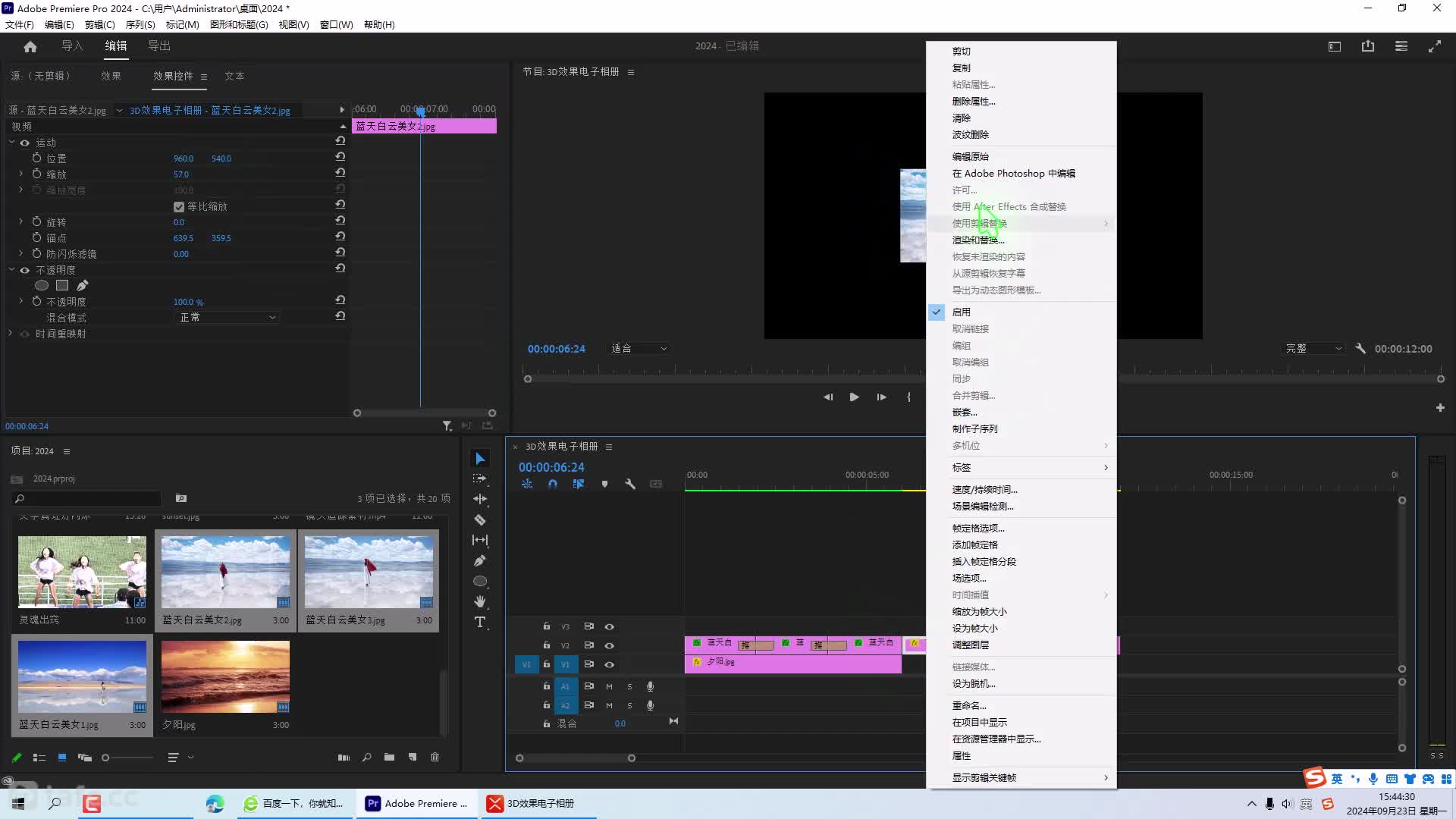Select the Slip tool
This screenshot has height=819, width=1456.
(x=480, y=540)
